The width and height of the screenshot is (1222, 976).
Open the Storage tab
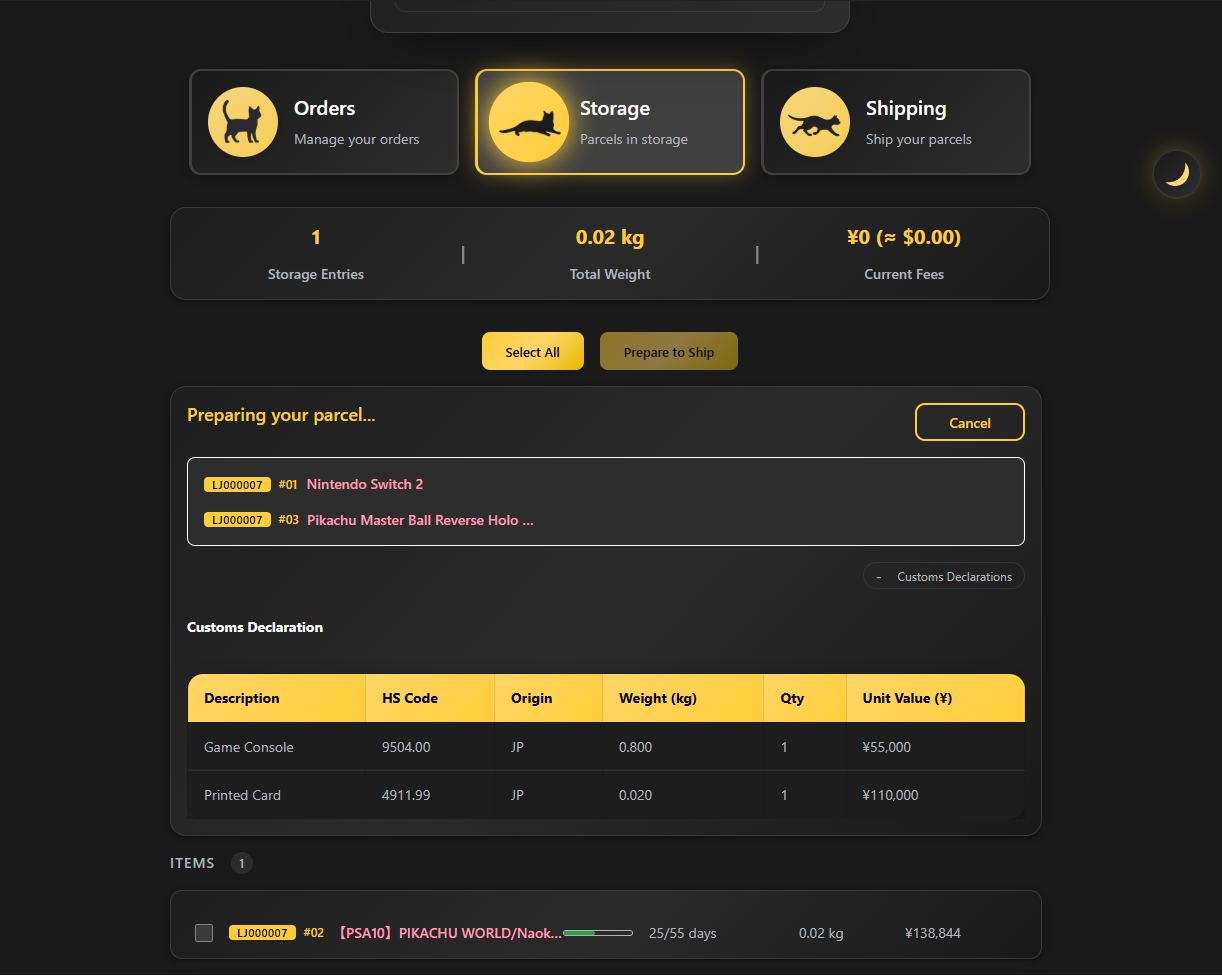tap(610, 122)
